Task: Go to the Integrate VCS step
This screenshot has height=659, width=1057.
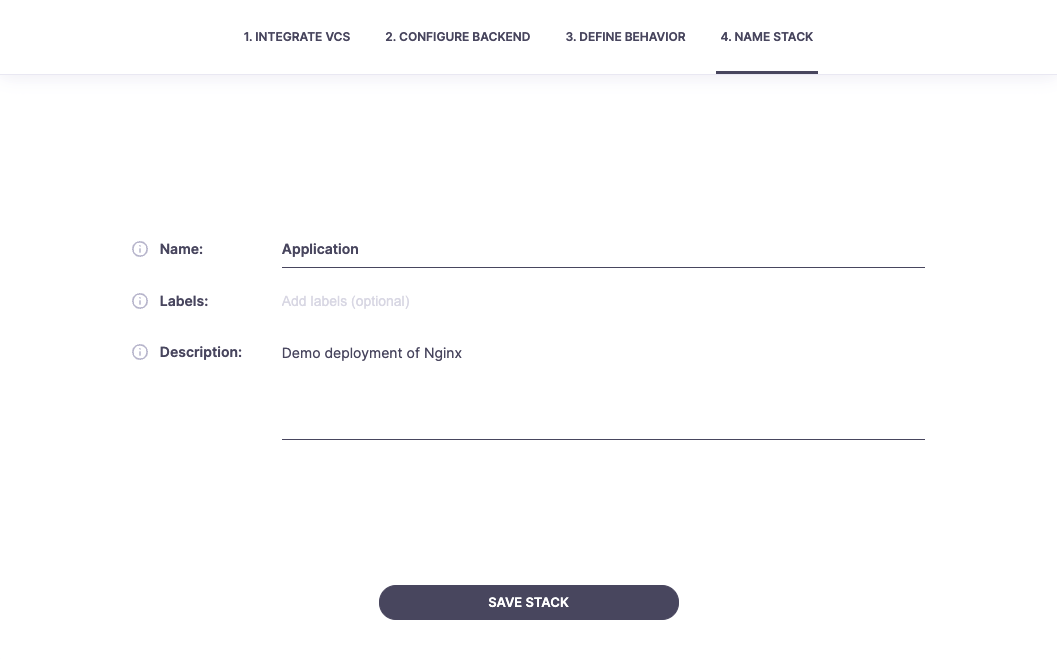Action: coord(297,37)
